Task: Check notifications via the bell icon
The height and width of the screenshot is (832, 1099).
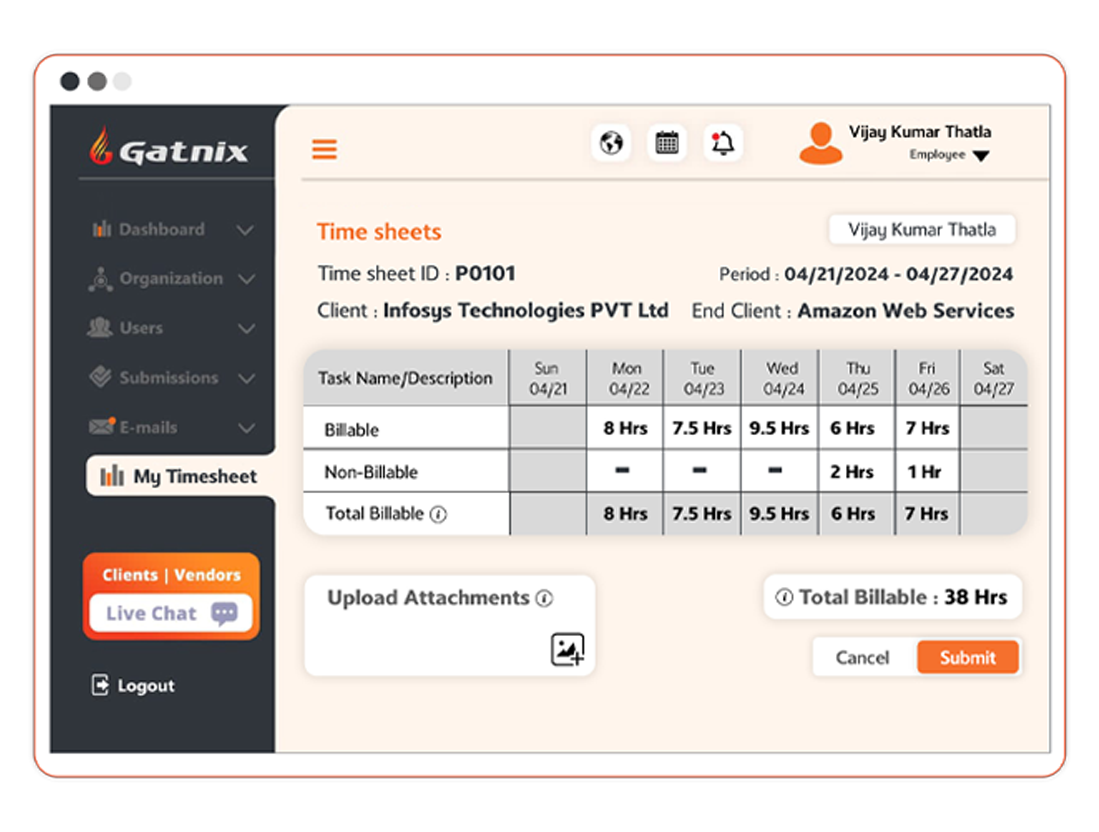Action: pos(723,142)
